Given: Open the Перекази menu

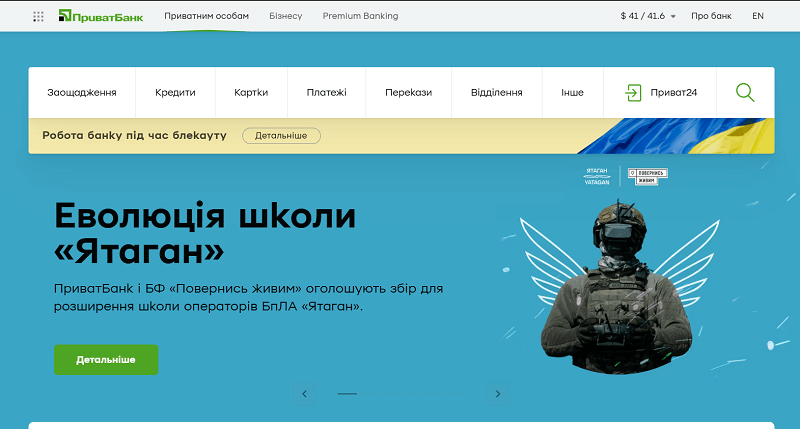Looking at the screenshot, I should click(409, 93).
